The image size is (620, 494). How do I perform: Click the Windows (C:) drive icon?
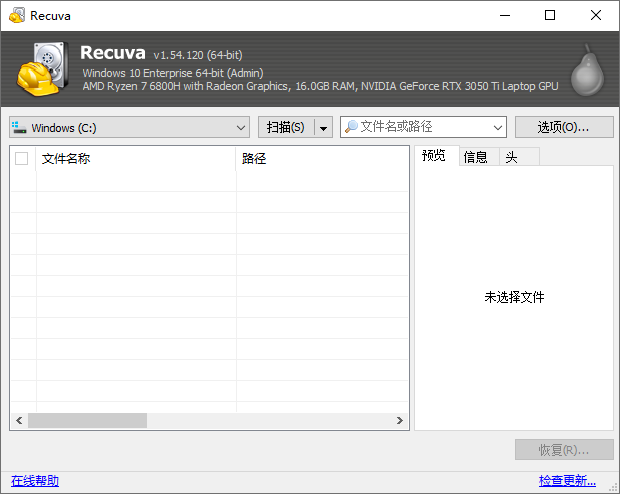pyautogui.click(x=20, y=128)
